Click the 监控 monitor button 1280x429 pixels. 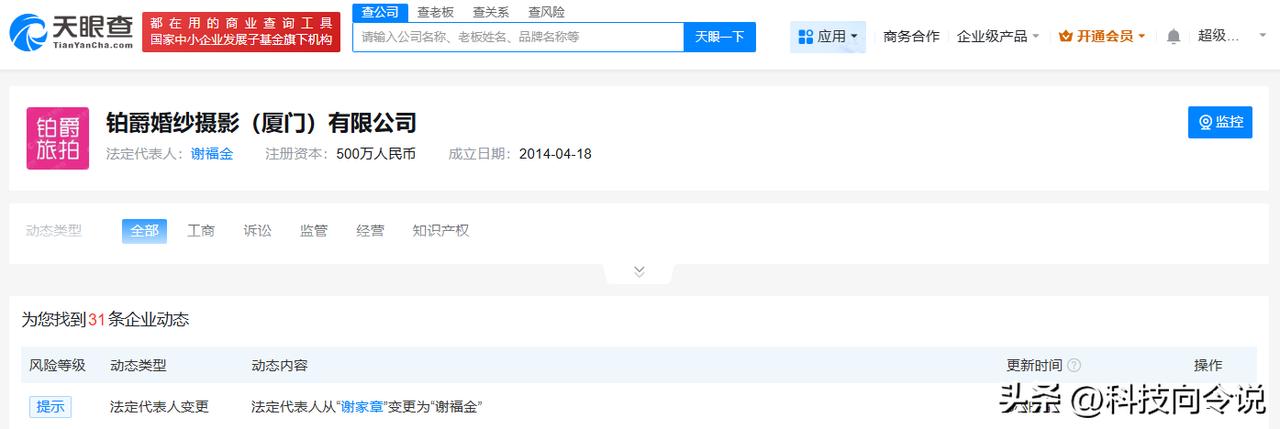[x=1220, y=122]
